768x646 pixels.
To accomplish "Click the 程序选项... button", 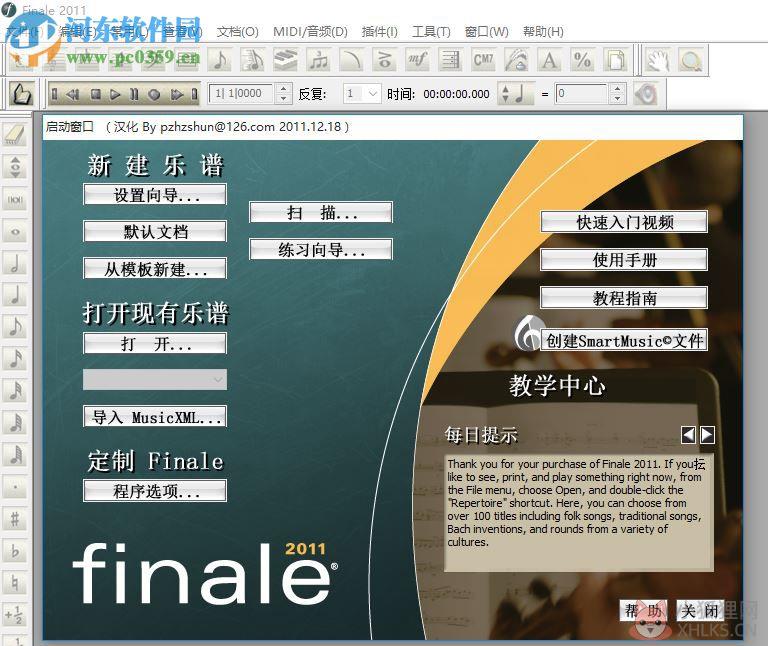I will click(x=155, y=491).
